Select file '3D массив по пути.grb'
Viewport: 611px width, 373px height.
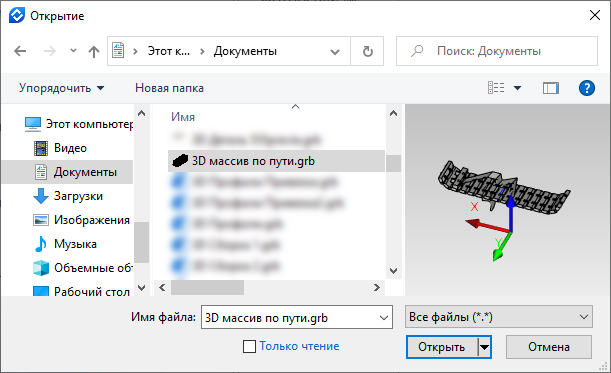click(x=276, y=161)
